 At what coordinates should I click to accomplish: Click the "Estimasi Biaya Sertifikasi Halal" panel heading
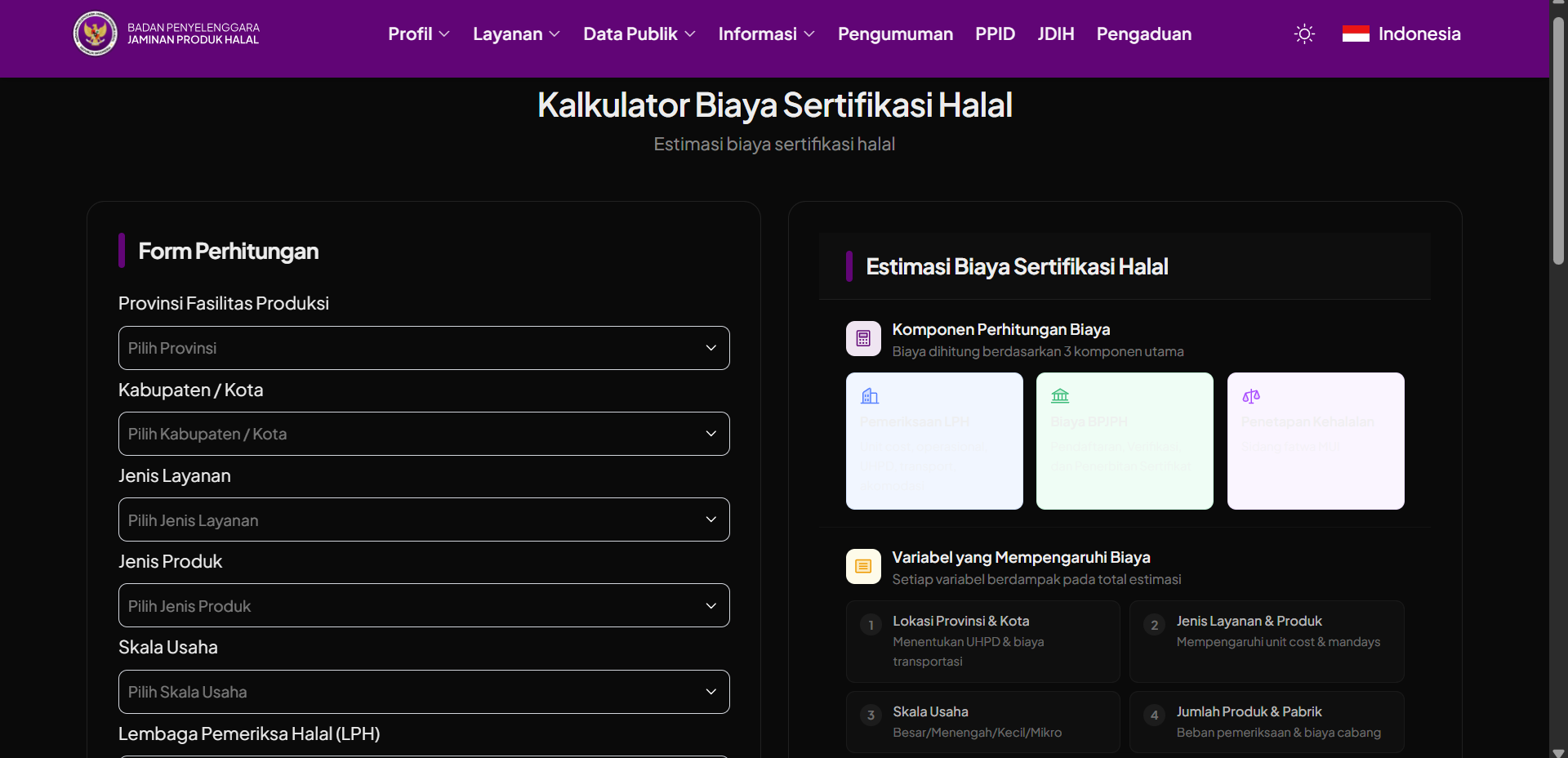click(1017, 266)
